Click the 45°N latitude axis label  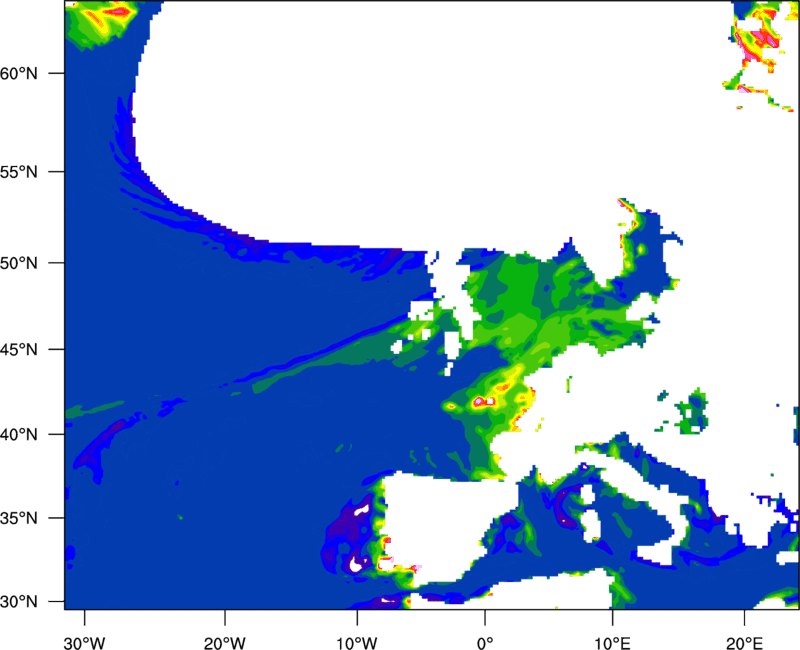pos(19,349)
